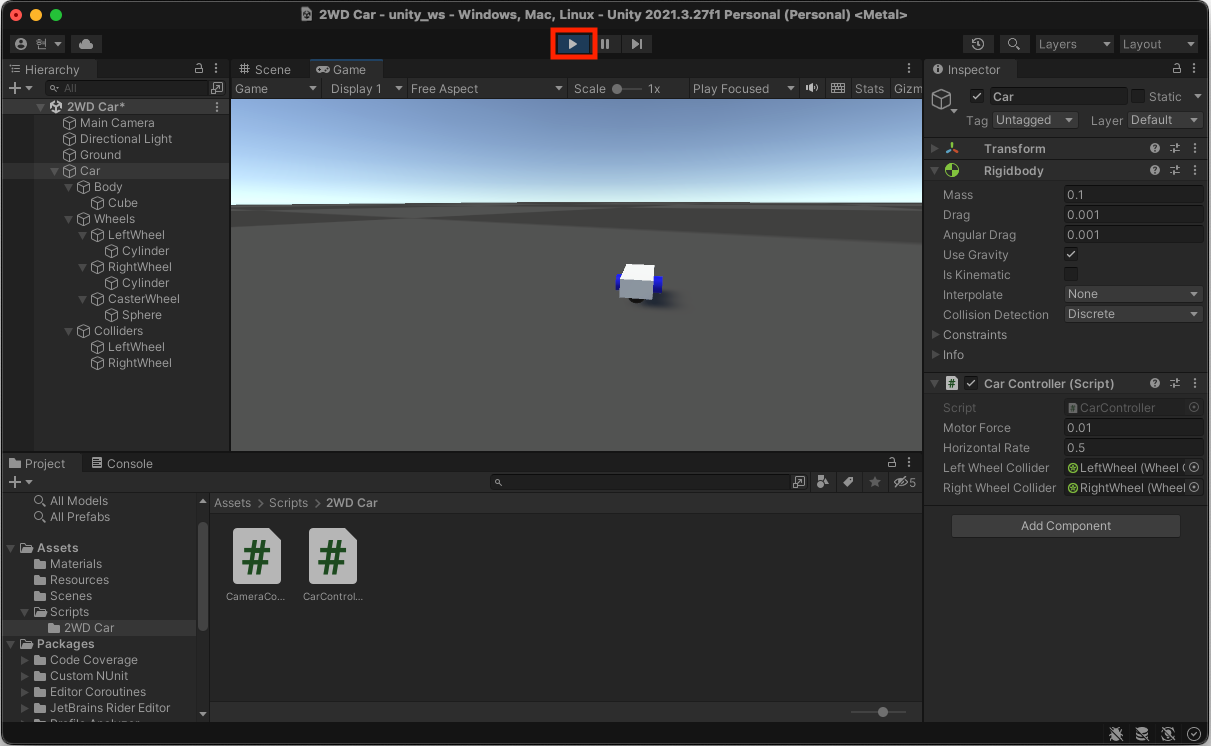Click Project favorites star icon
Screen dimensions: 1211x746
(875, 482)
